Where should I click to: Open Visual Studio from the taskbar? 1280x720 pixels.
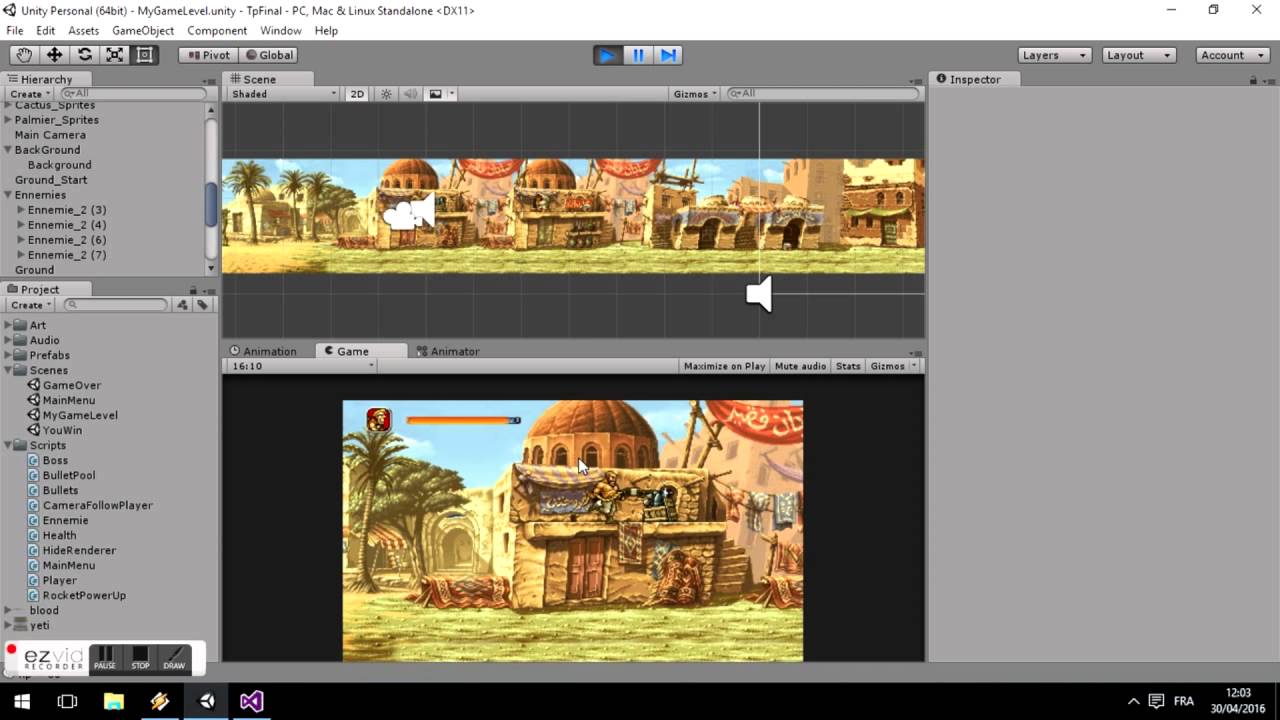click(x=251, y=701)
